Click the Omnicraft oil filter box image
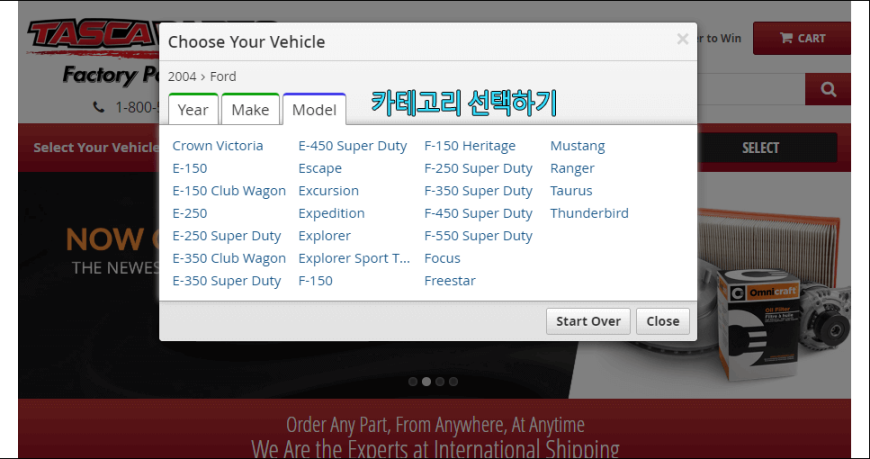The height and width of the screenshot is (459, 870). (x=760, y=323)
